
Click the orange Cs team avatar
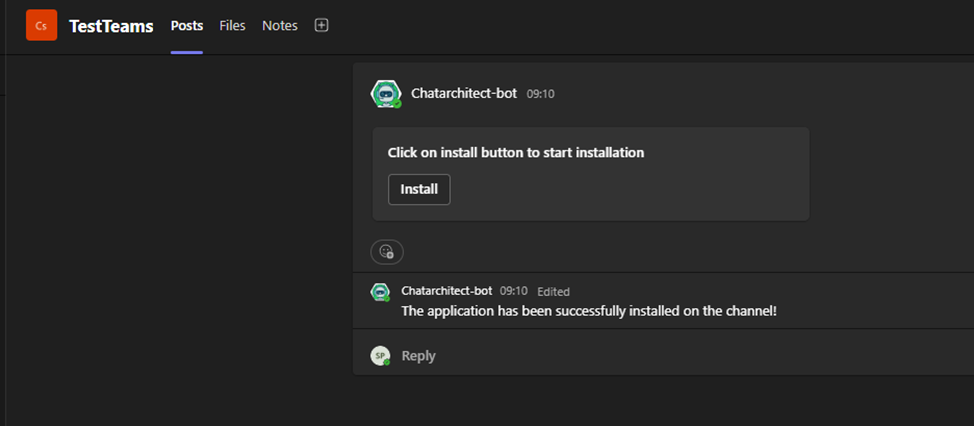point(42,25)
